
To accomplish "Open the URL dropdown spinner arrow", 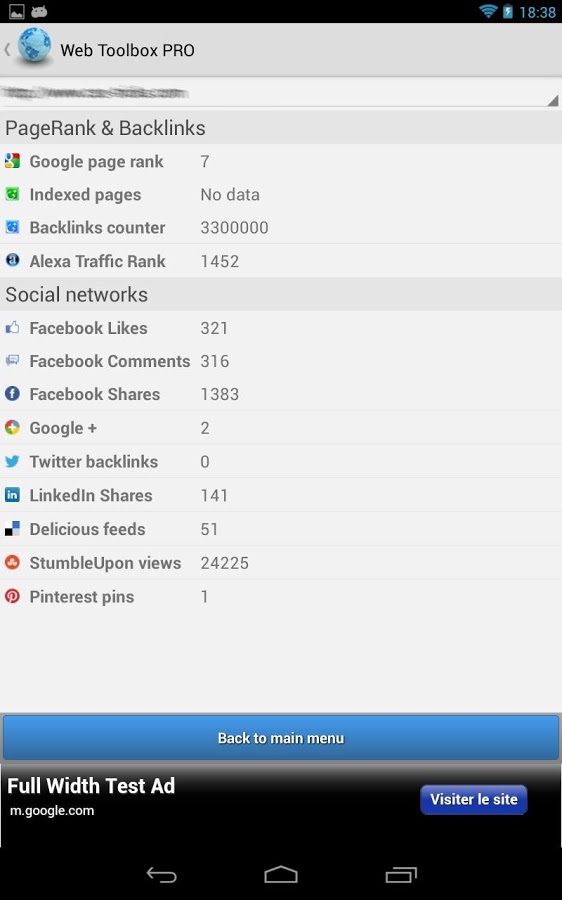I will coord(552,101).
